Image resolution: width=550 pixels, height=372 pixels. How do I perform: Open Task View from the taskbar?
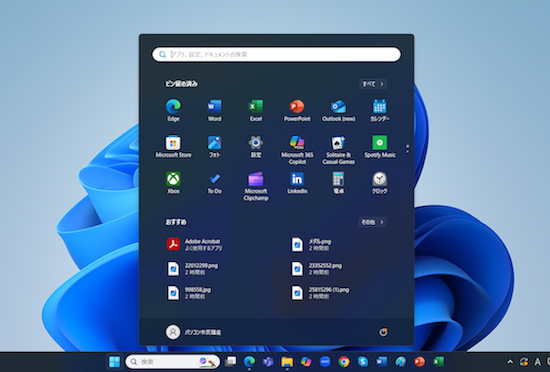[230, 361]
